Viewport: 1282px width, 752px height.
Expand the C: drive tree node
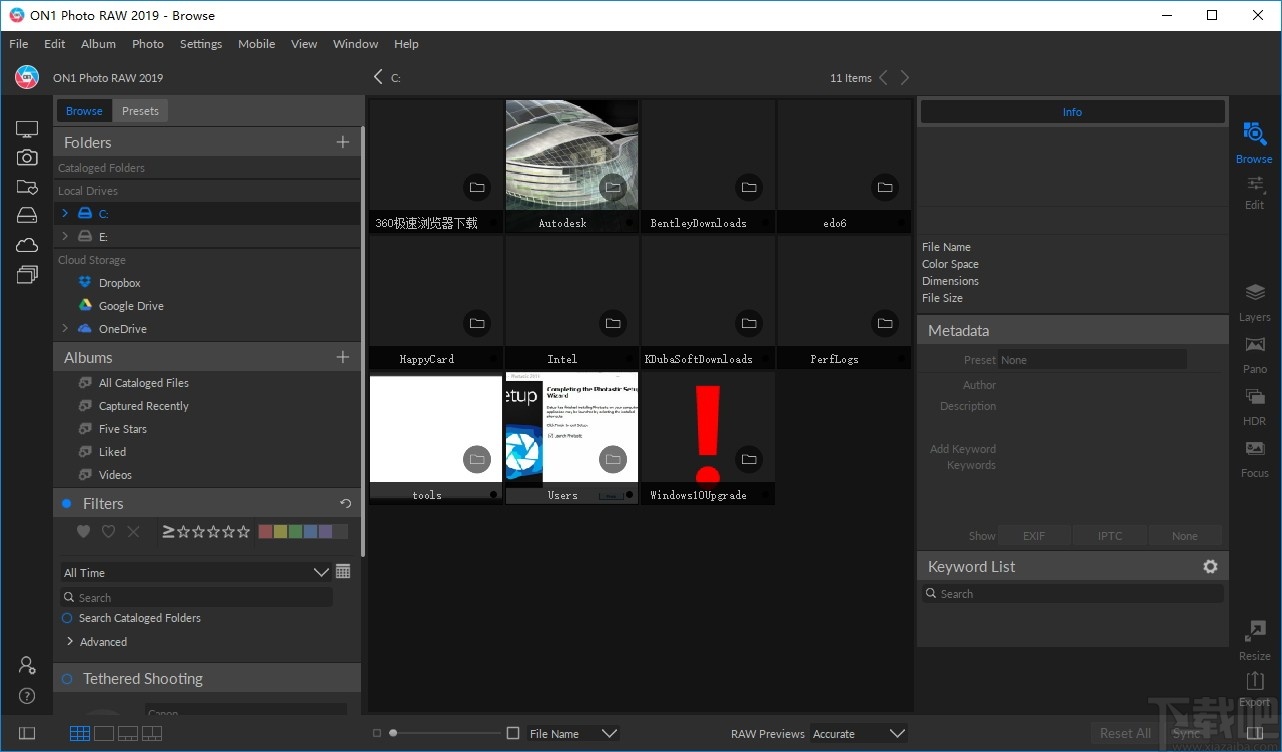(x=65, y=213)
